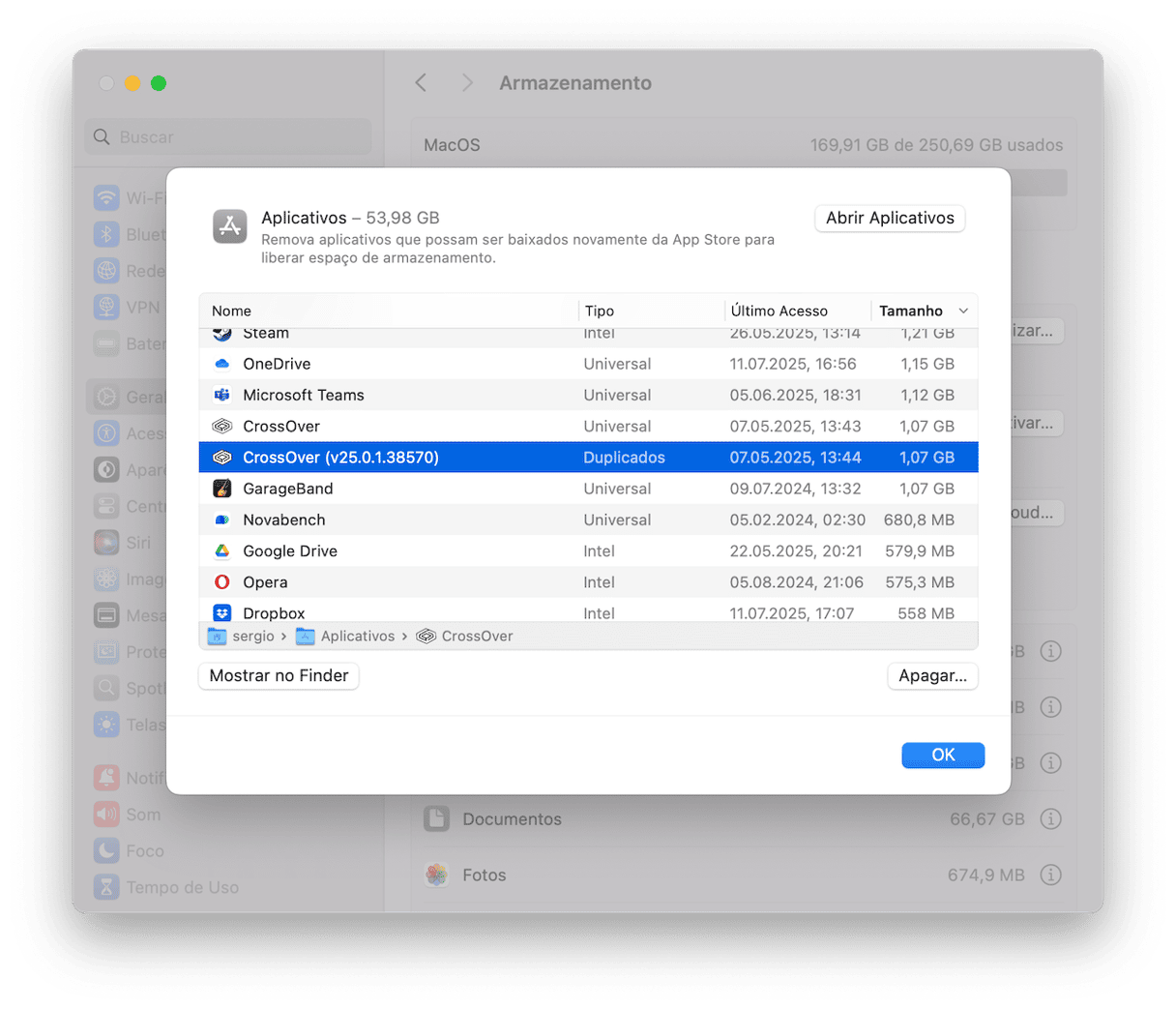
Task: Click the Abrir Aplicativos button
Action: pos(890,218)
